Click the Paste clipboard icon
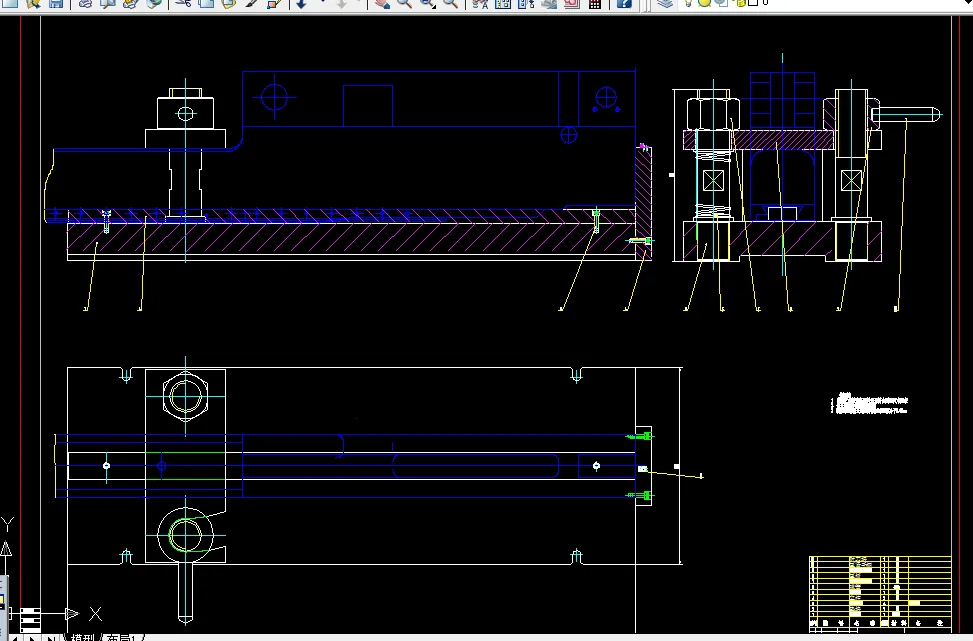Screen dimensions: 973x641 pos(229,3)
